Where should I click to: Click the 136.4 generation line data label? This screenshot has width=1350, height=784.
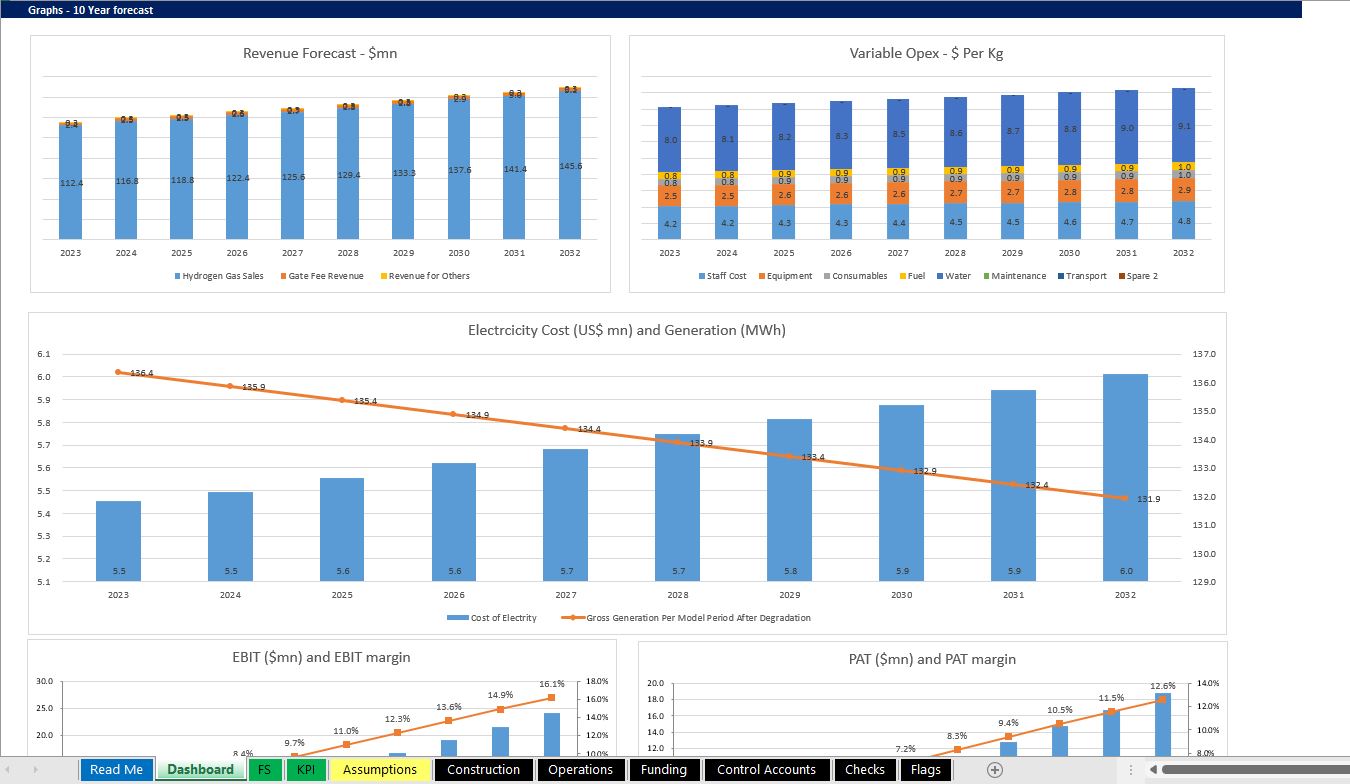coord(142,373)
